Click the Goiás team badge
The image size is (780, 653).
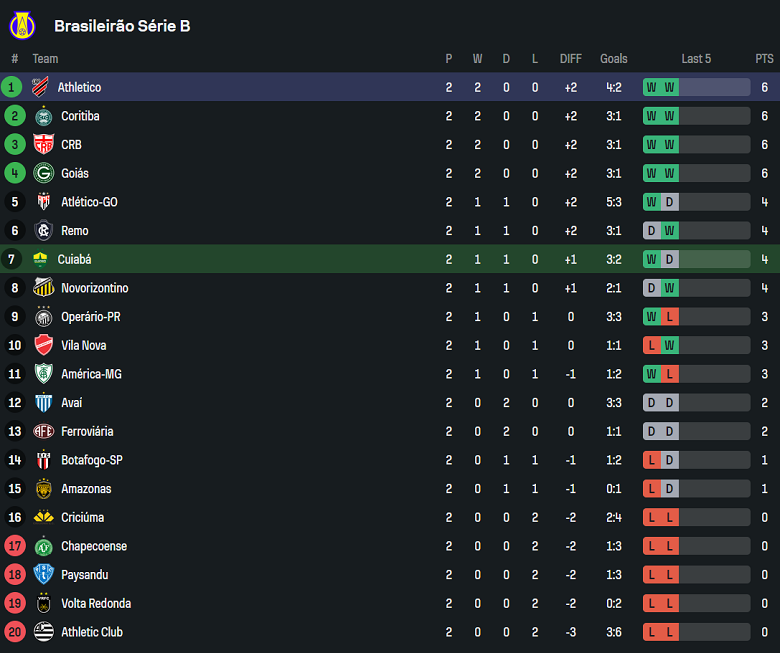[x=43, y=173]
